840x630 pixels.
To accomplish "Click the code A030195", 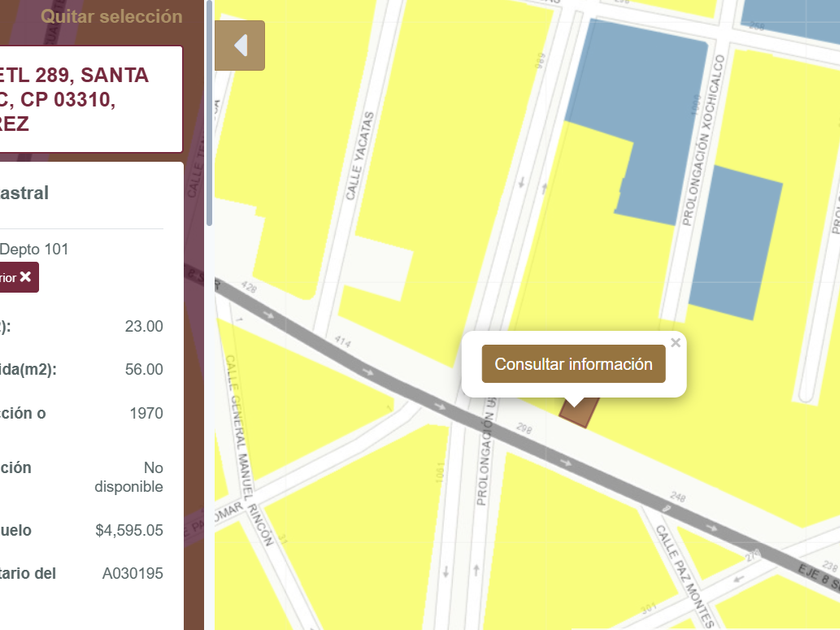I will click(x=132, y=573).
